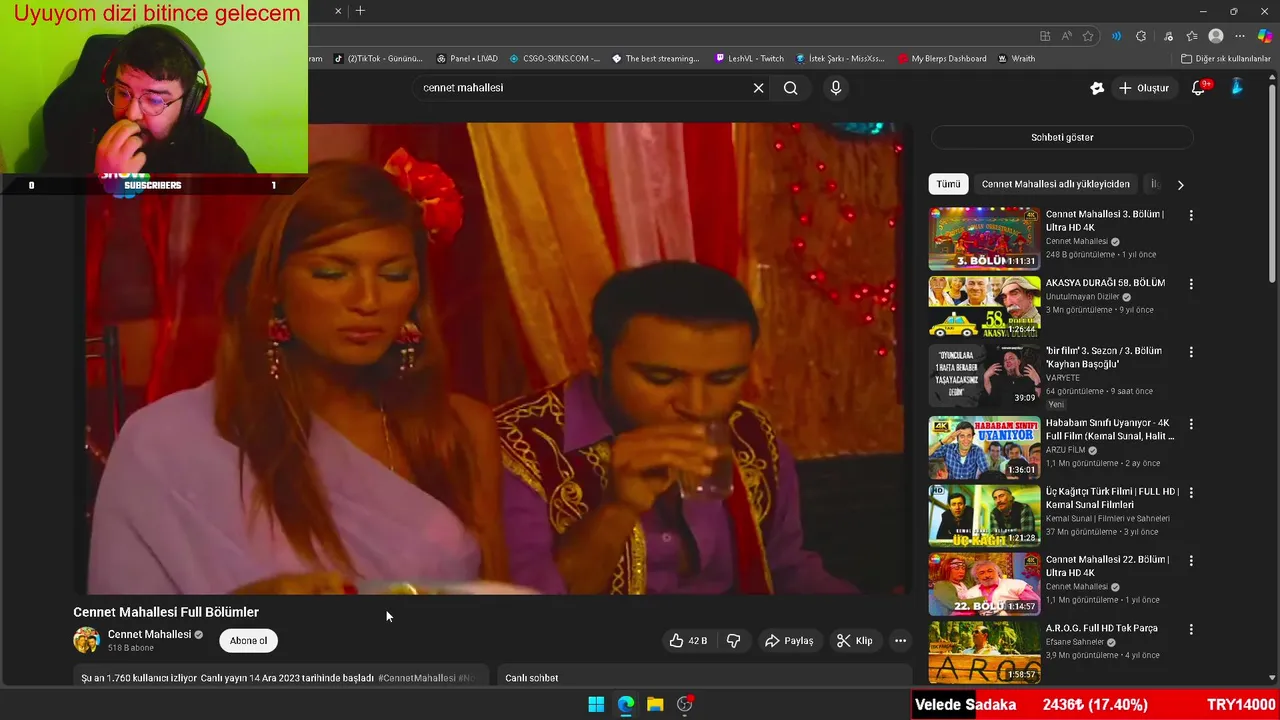Open Copilot icon in Edge toolbar
The image size is (1280, 720).
(x=1265, y=36)
